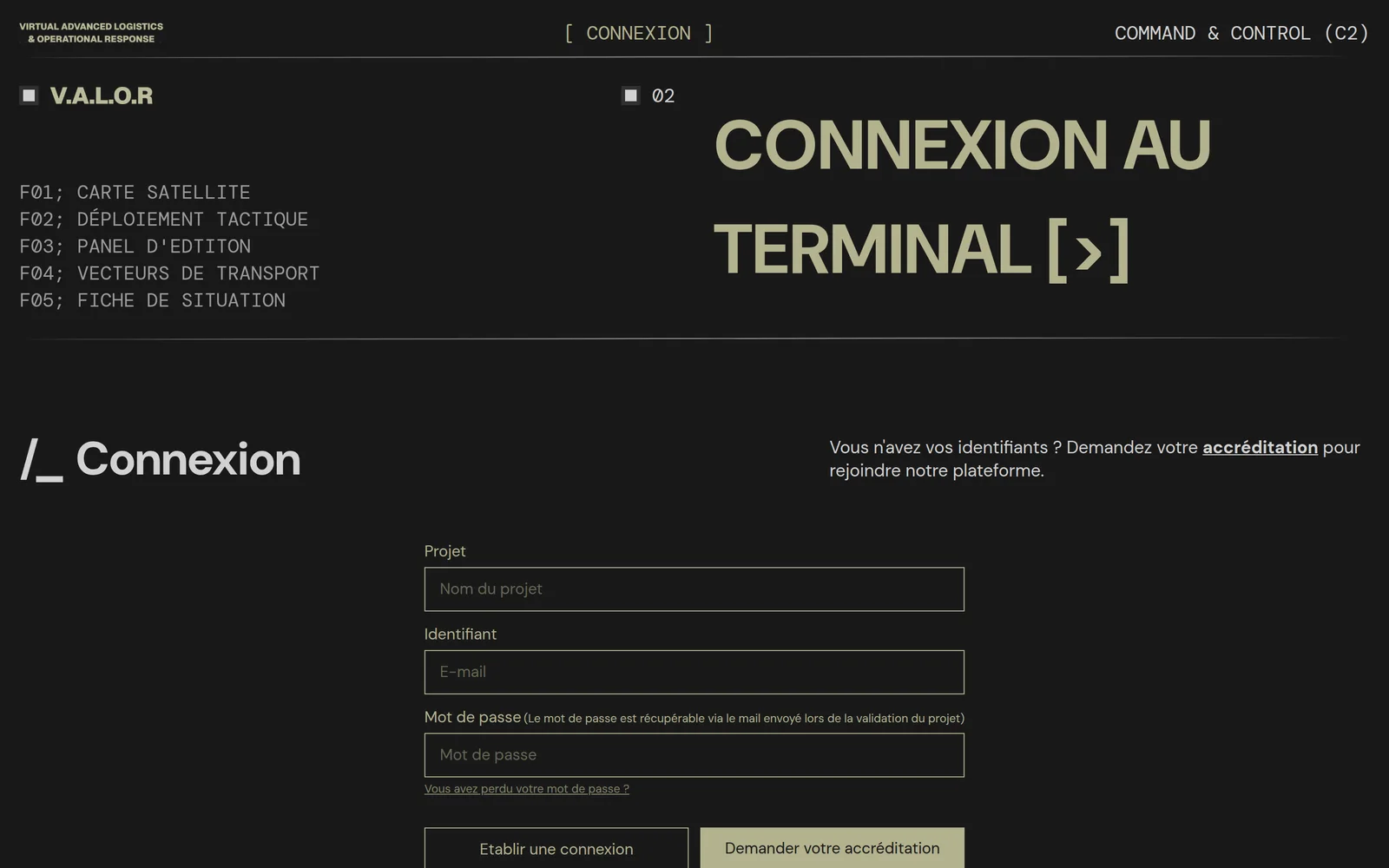The height and width of the screenshot is (868, 1389).
Task: Open COMMAND & CONTROL (C2) header item
Action: coord(1241,33)
